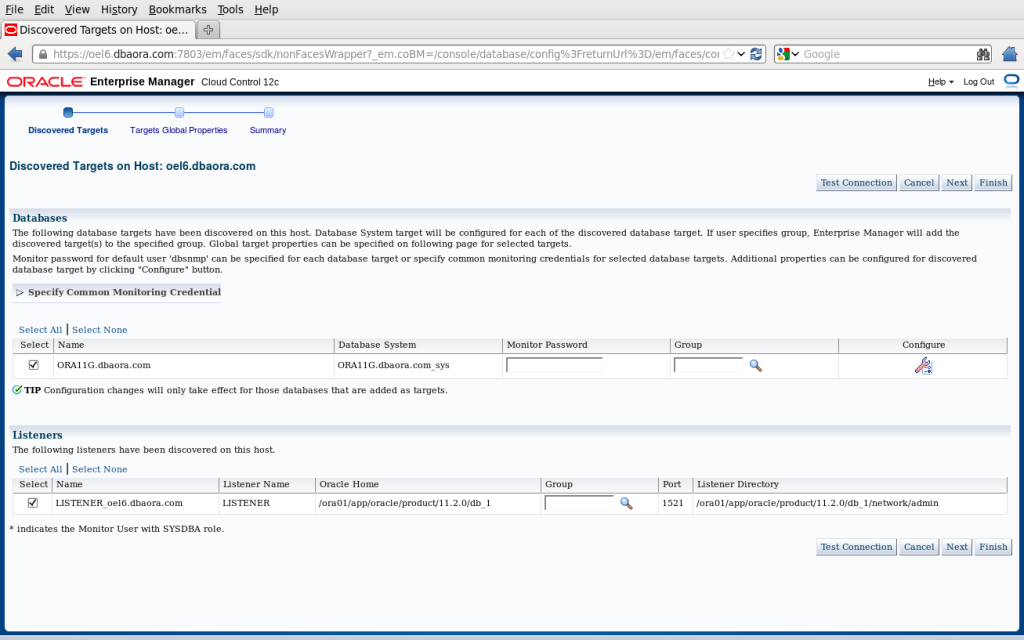Click the padlock site identity icon

(x=43, y=54)
